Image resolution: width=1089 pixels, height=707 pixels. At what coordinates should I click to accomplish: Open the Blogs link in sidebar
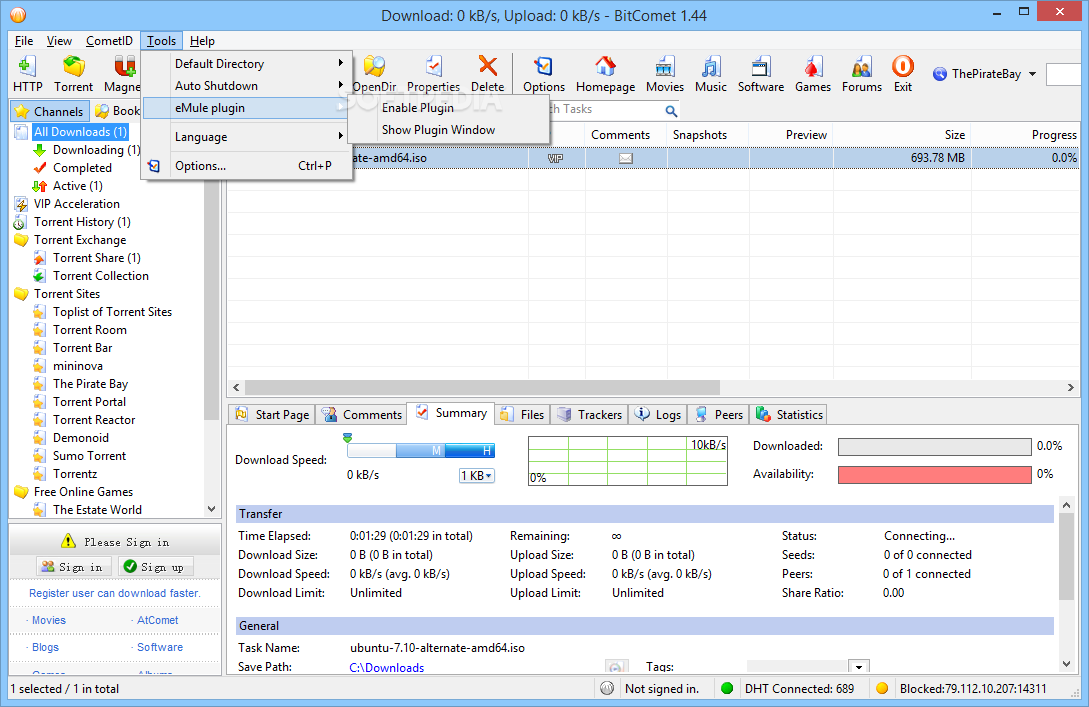(45, 647)
